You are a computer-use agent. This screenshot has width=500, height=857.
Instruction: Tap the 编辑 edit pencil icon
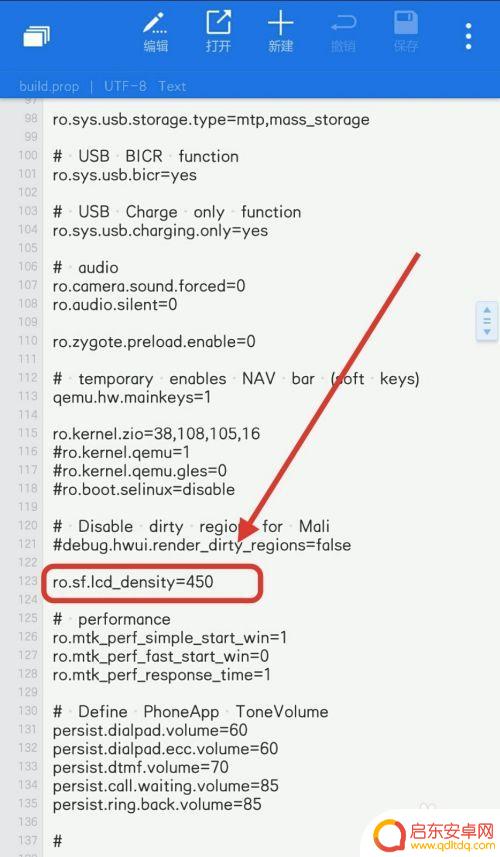156,32
